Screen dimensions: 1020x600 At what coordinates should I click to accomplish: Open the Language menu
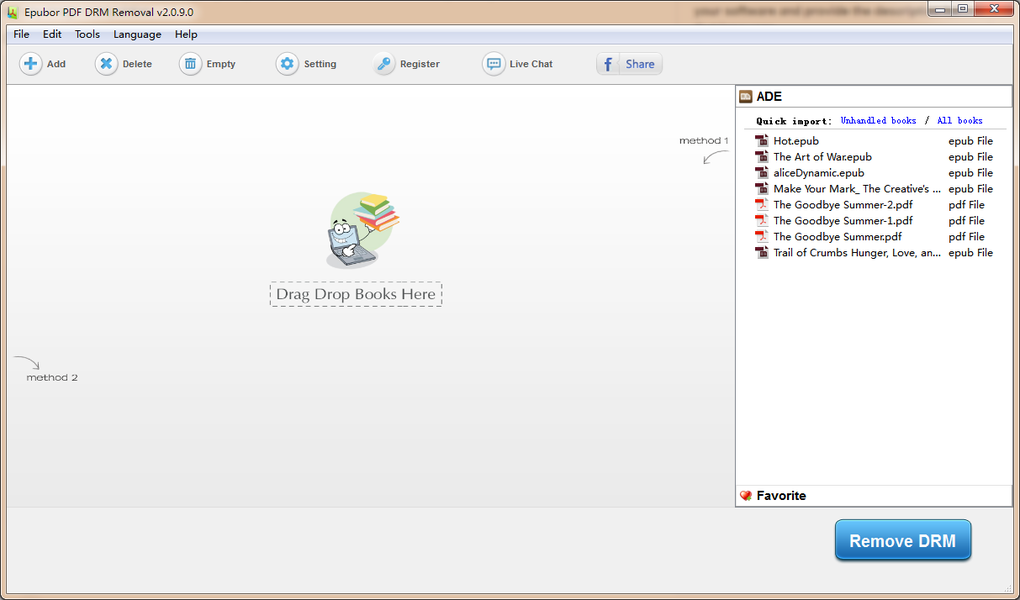[137, 34]
